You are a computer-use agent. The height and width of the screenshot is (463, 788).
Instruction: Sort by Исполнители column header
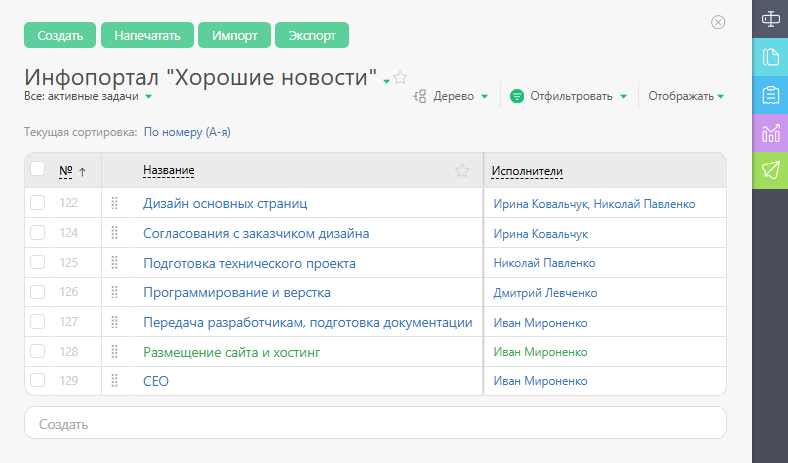coord(527,171)
